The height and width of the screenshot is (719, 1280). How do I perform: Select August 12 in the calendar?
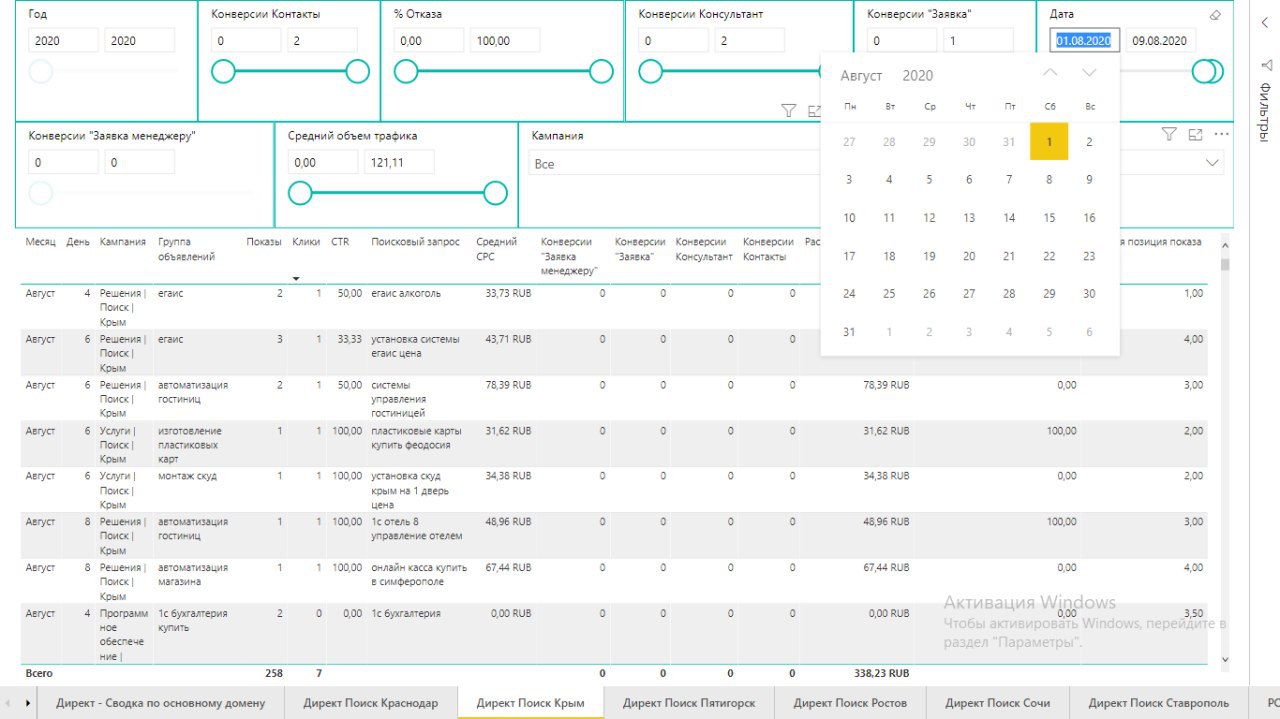pyautogui.click(x=929, y=218)
